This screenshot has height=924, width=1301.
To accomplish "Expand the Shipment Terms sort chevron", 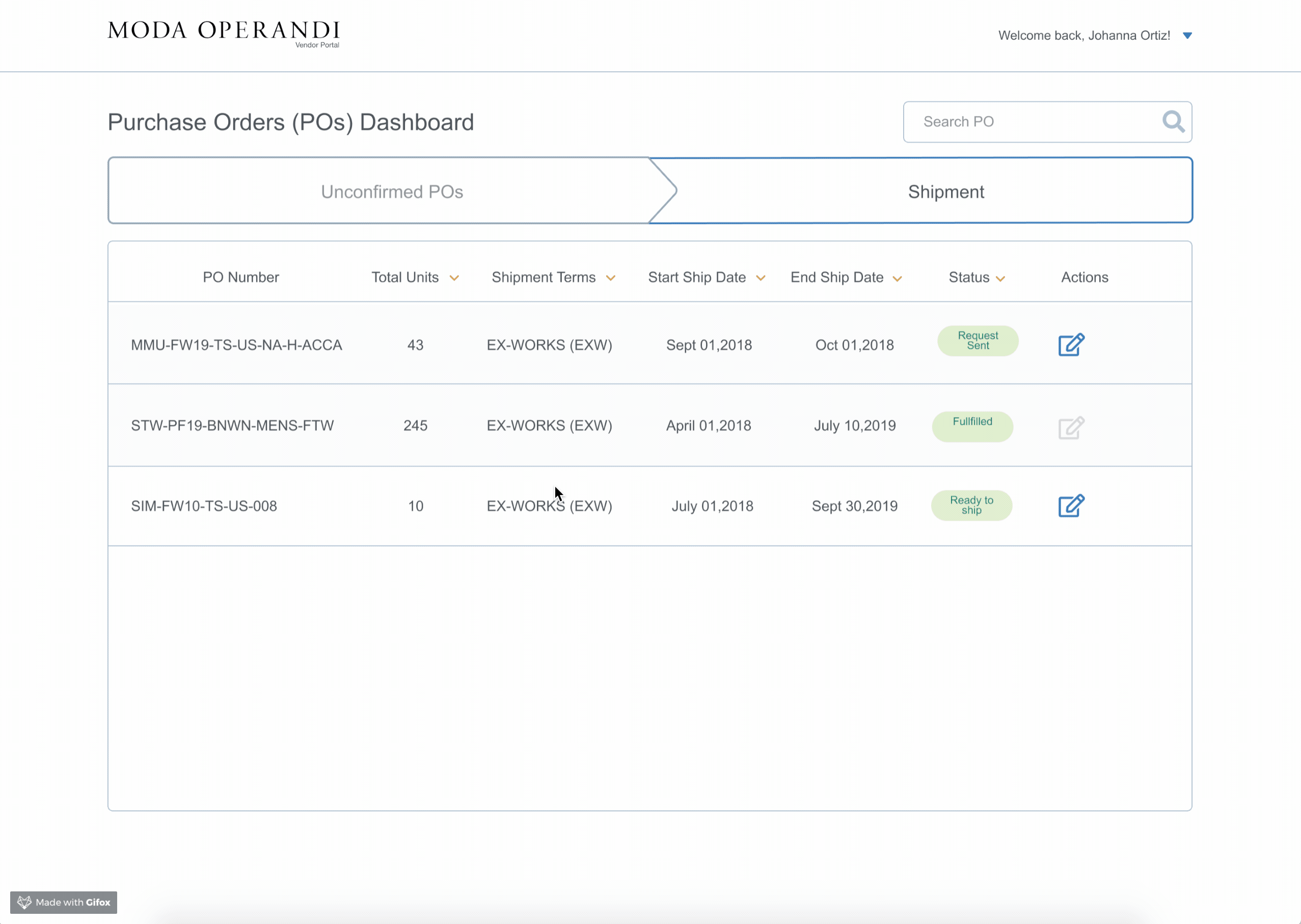I will [610, 278].
